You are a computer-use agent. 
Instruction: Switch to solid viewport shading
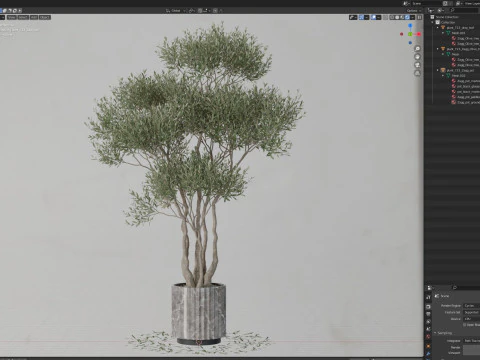pos(397,17)
